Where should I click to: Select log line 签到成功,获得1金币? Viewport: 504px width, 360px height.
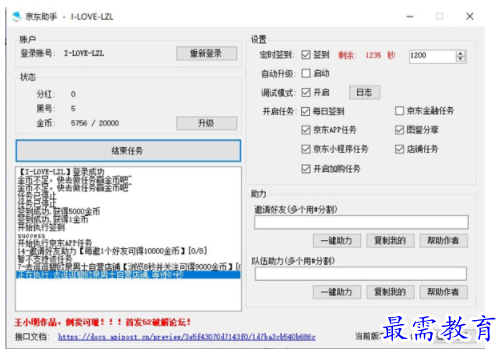[x=53, y=219]
